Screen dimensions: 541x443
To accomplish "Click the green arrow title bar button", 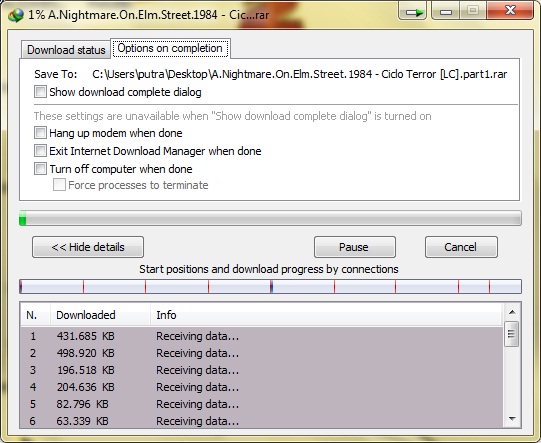I will [x=412, y=12].
